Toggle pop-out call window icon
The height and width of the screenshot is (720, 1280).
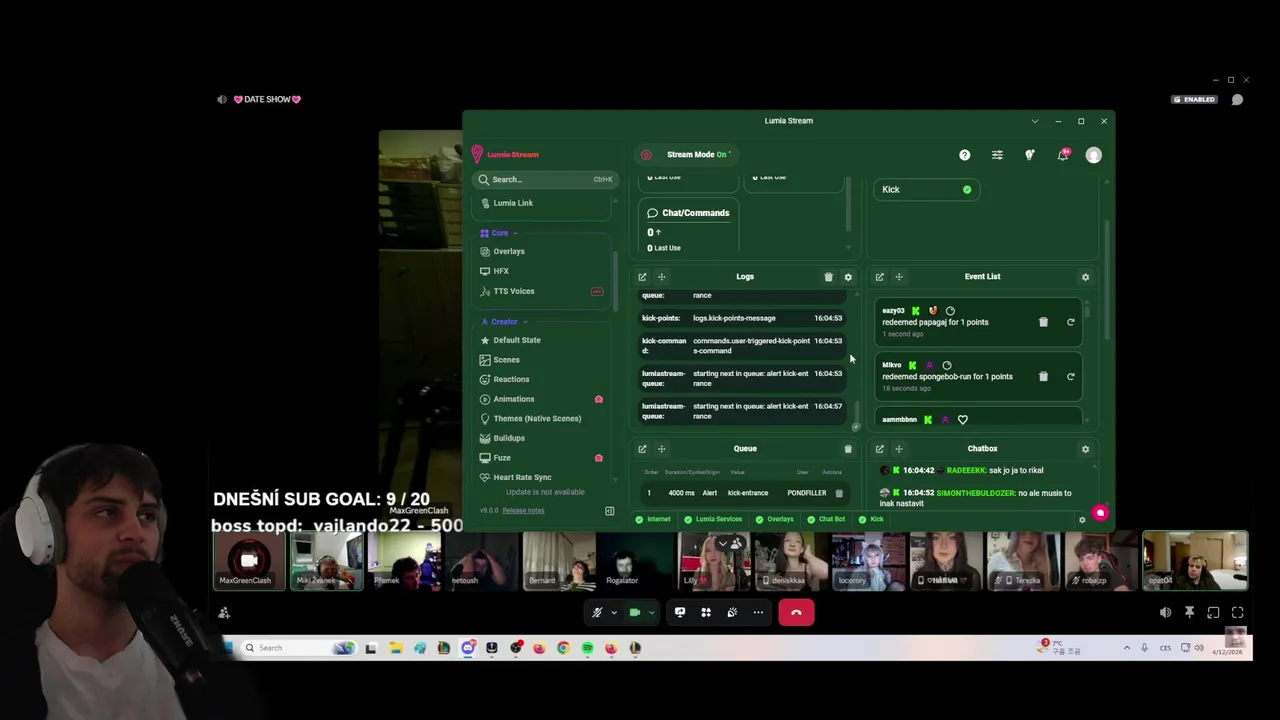pyautogui.click(x=1213, y=612)
